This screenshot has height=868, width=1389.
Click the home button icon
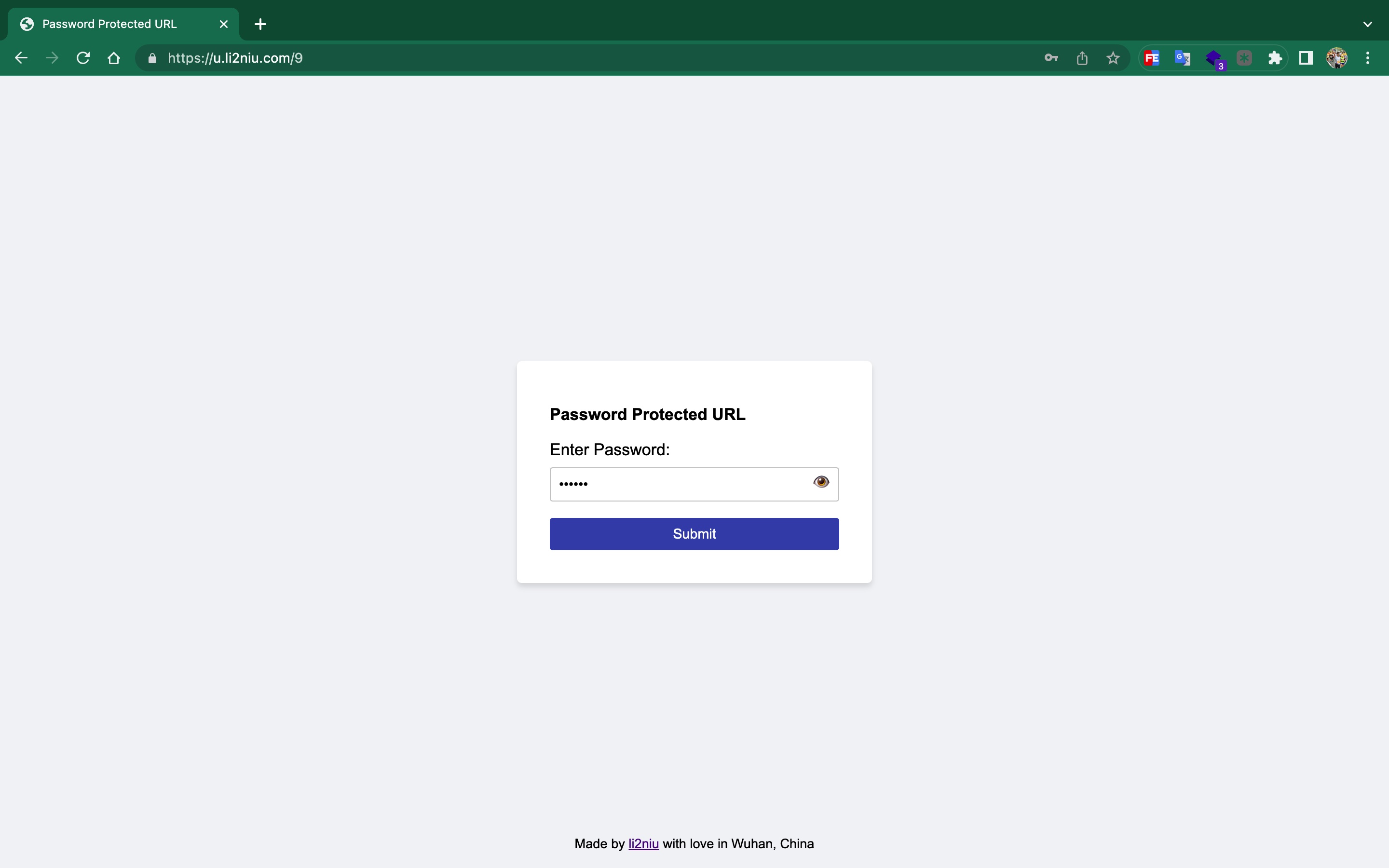[114, 58]
